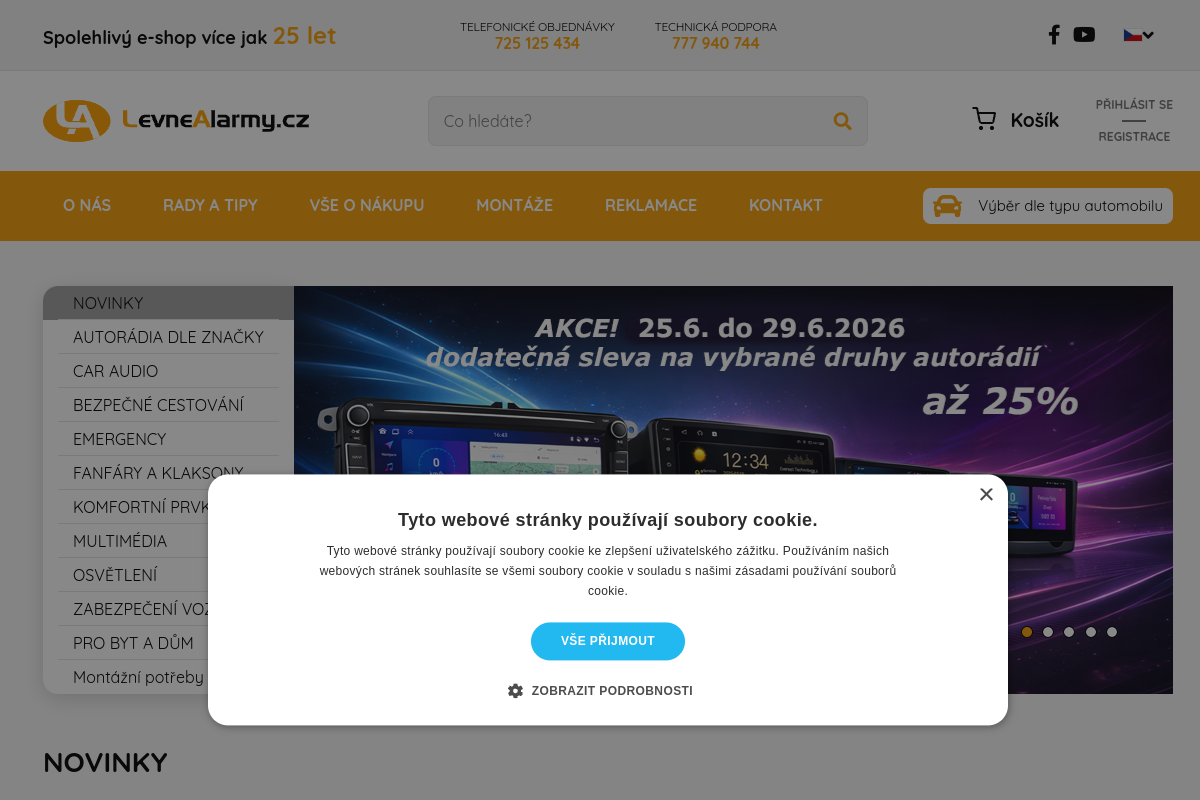Select Autorádia dle značky category
Image resolution: width=1200 pixels, height=800 pixels.
(168, 337)
